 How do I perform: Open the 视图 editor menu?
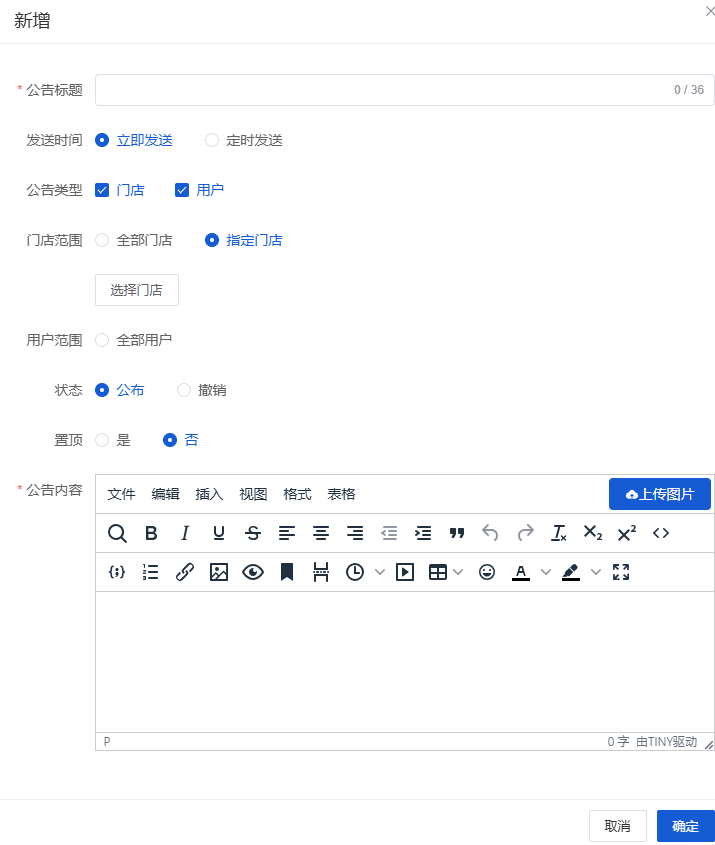pyautogui.click(x=253, y=494)
